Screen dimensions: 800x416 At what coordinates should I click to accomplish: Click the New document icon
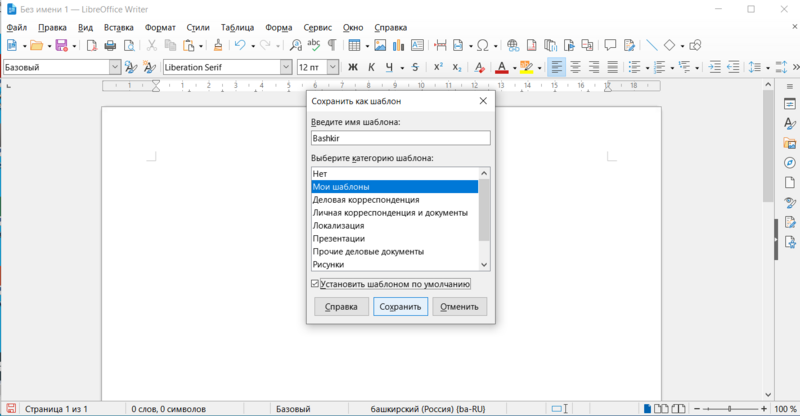tap(12, 45)
